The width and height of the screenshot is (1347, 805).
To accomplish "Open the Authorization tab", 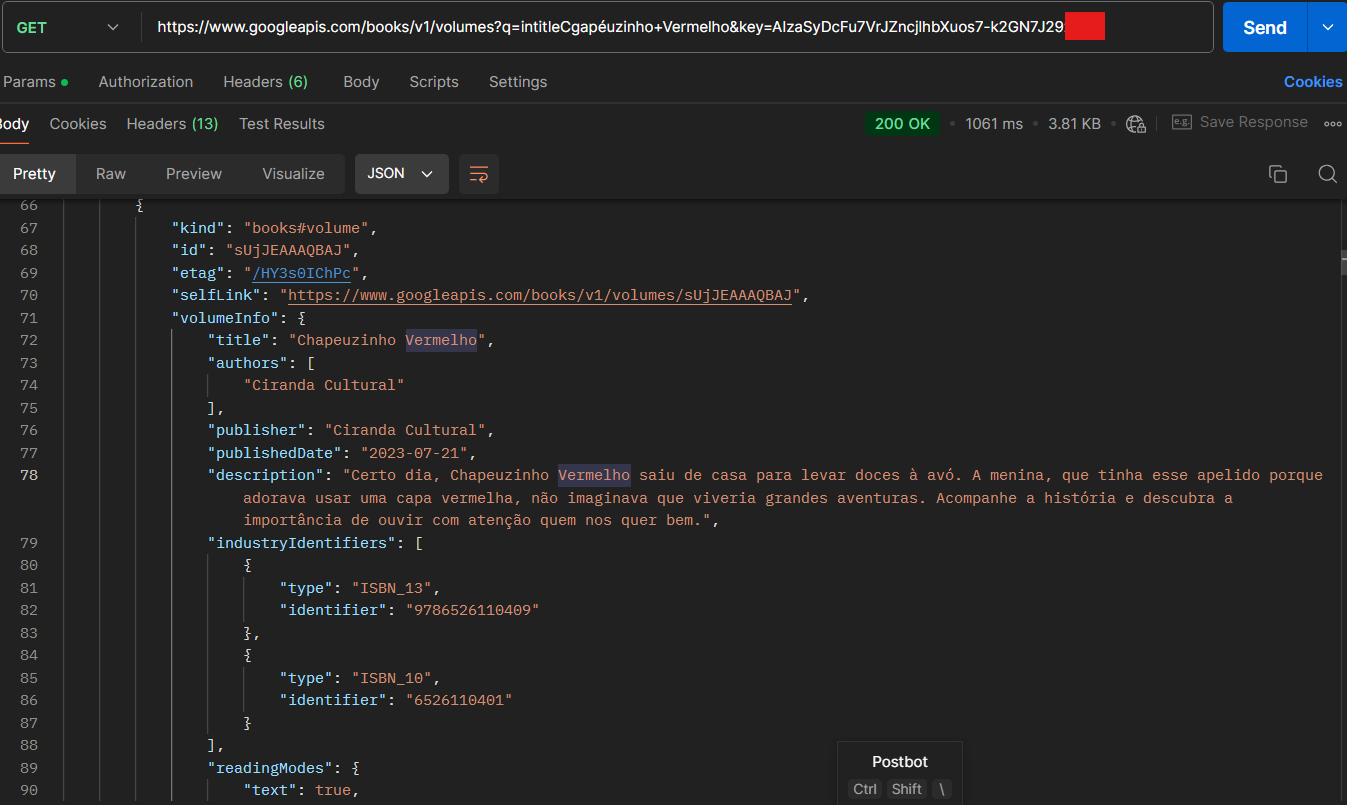I will coord(146,82).
